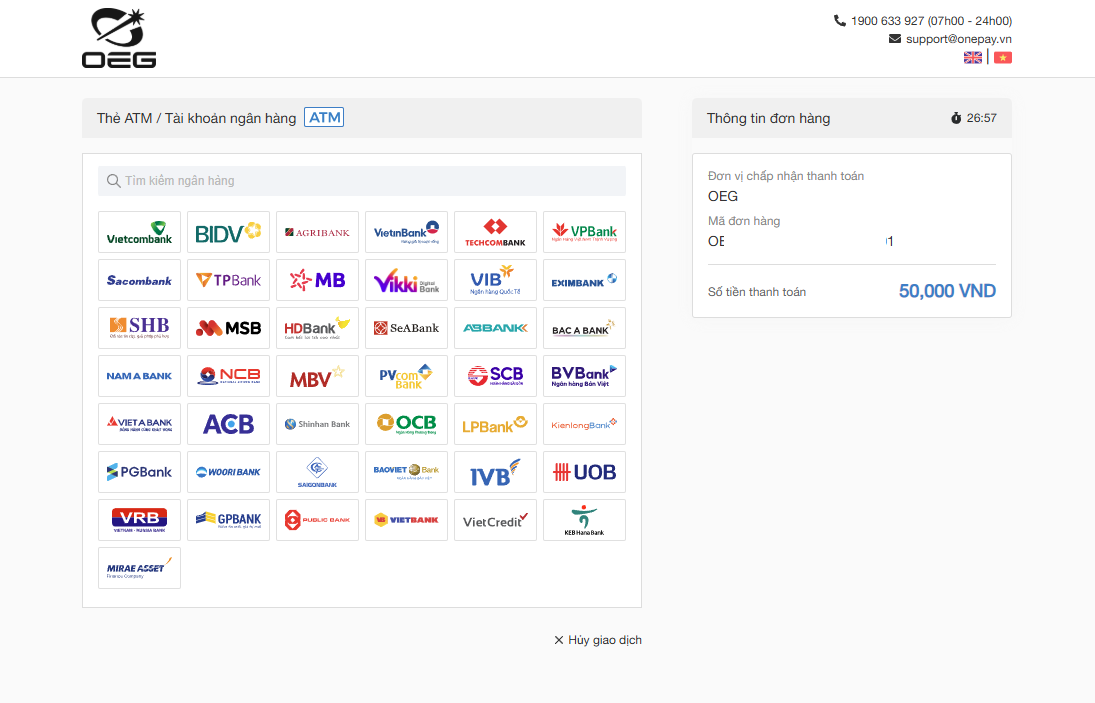Choose LPBank from the grid
This screenshot has height=703, width=1095.
click(x=496, y=424)
